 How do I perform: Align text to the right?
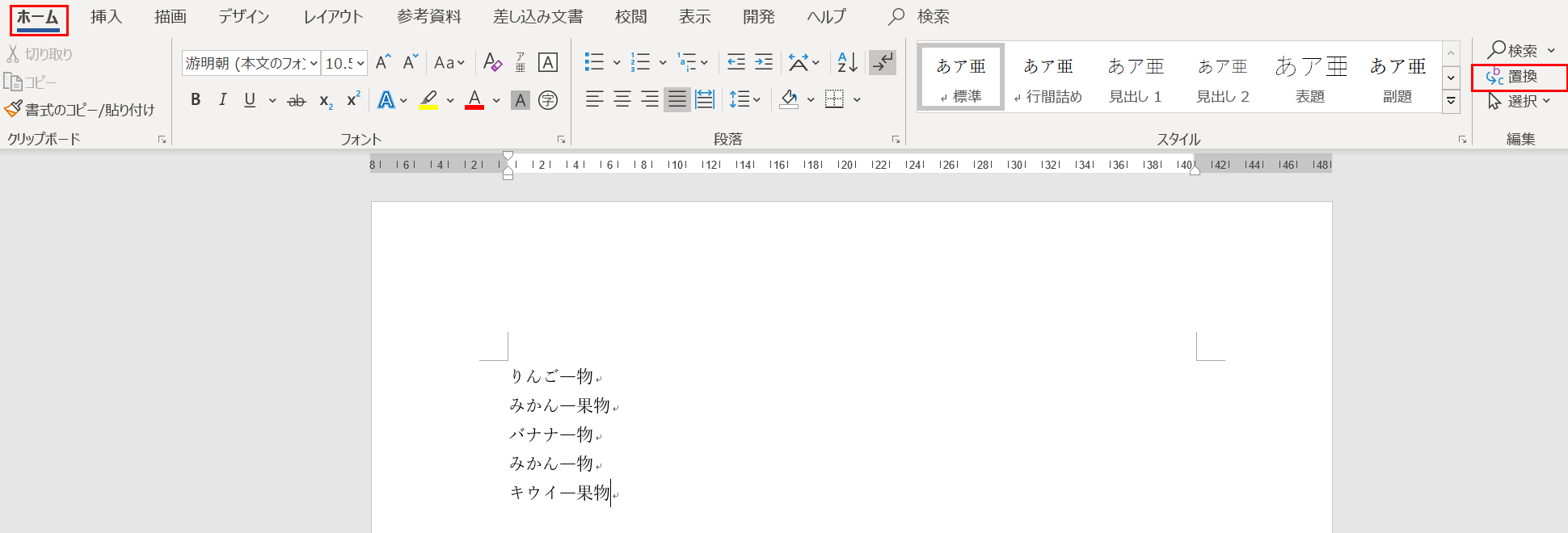pos(650,99)
